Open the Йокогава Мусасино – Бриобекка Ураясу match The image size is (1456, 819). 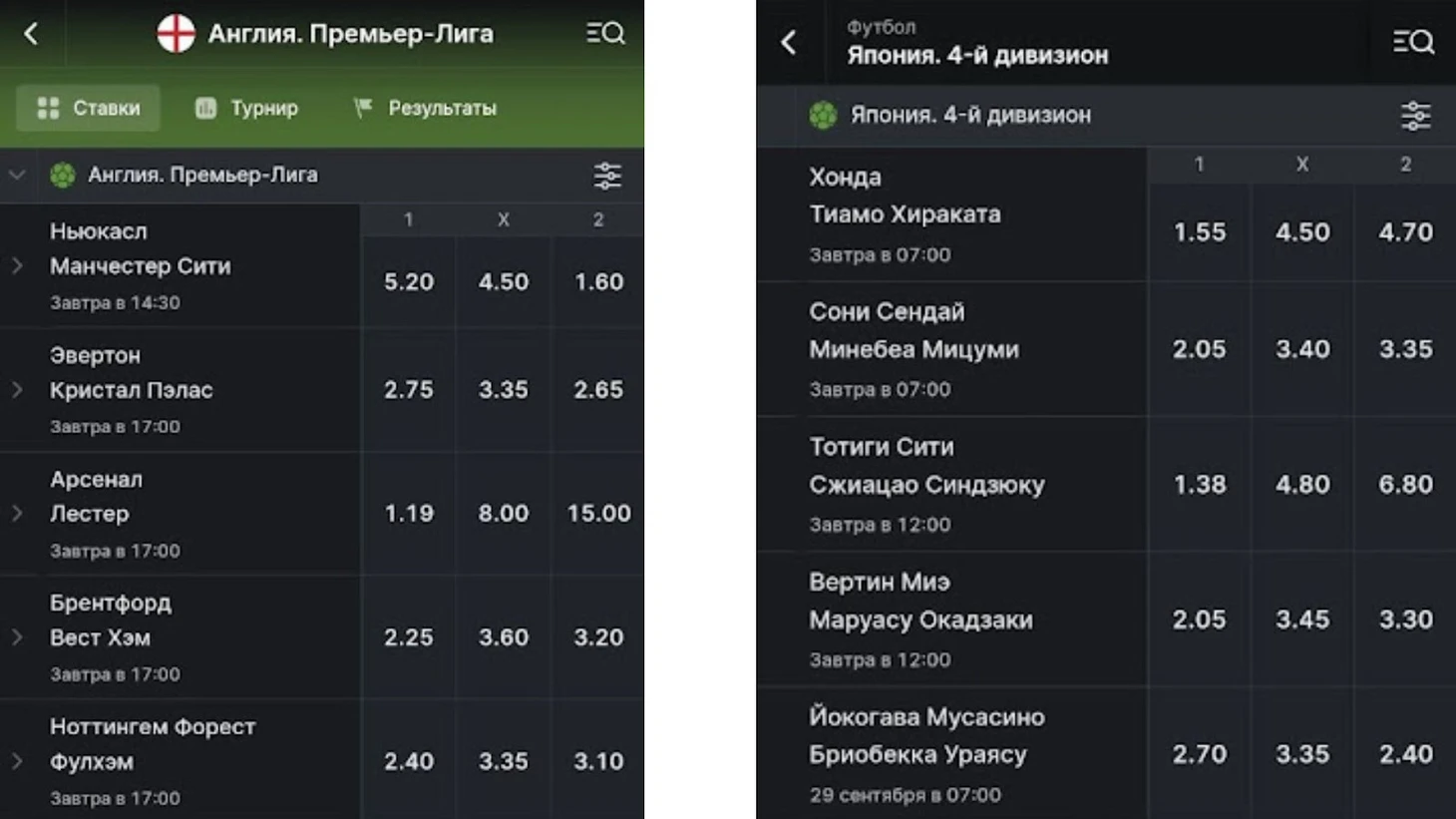[x=952, y=754]
